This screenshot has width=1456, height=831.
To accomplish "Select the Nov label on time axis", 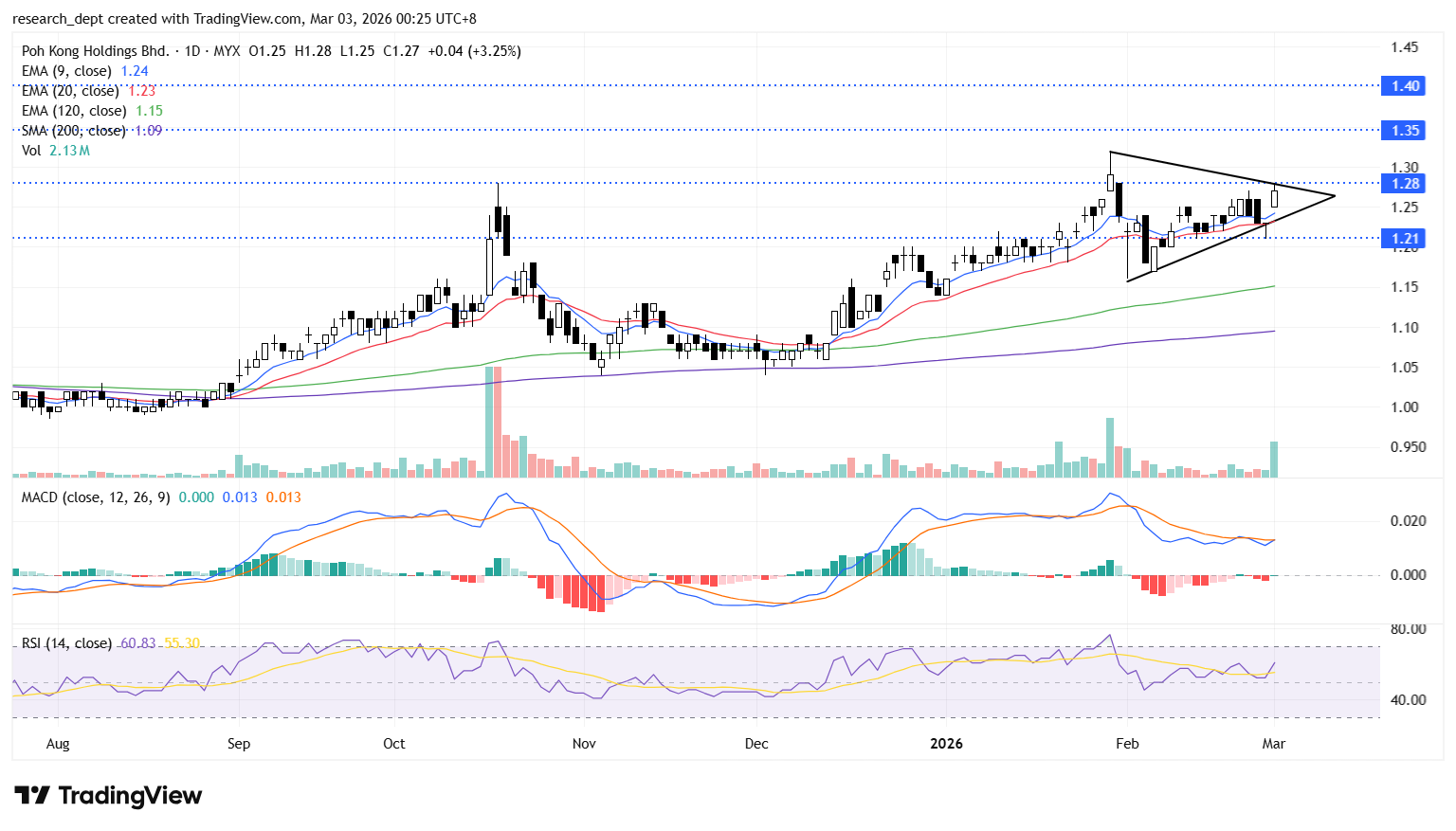I will [584, 744].
